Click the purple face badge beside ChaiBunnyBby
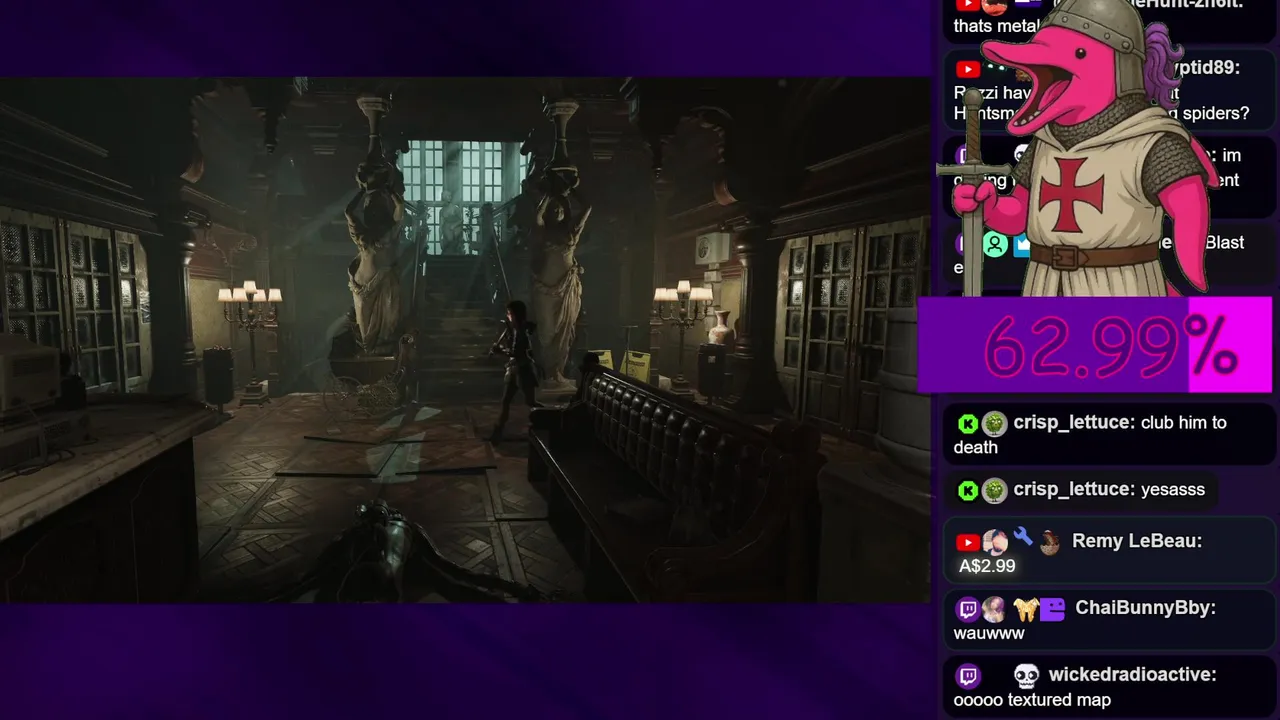This screenshot has width=1280, height=720. [x=1052, y=609]
